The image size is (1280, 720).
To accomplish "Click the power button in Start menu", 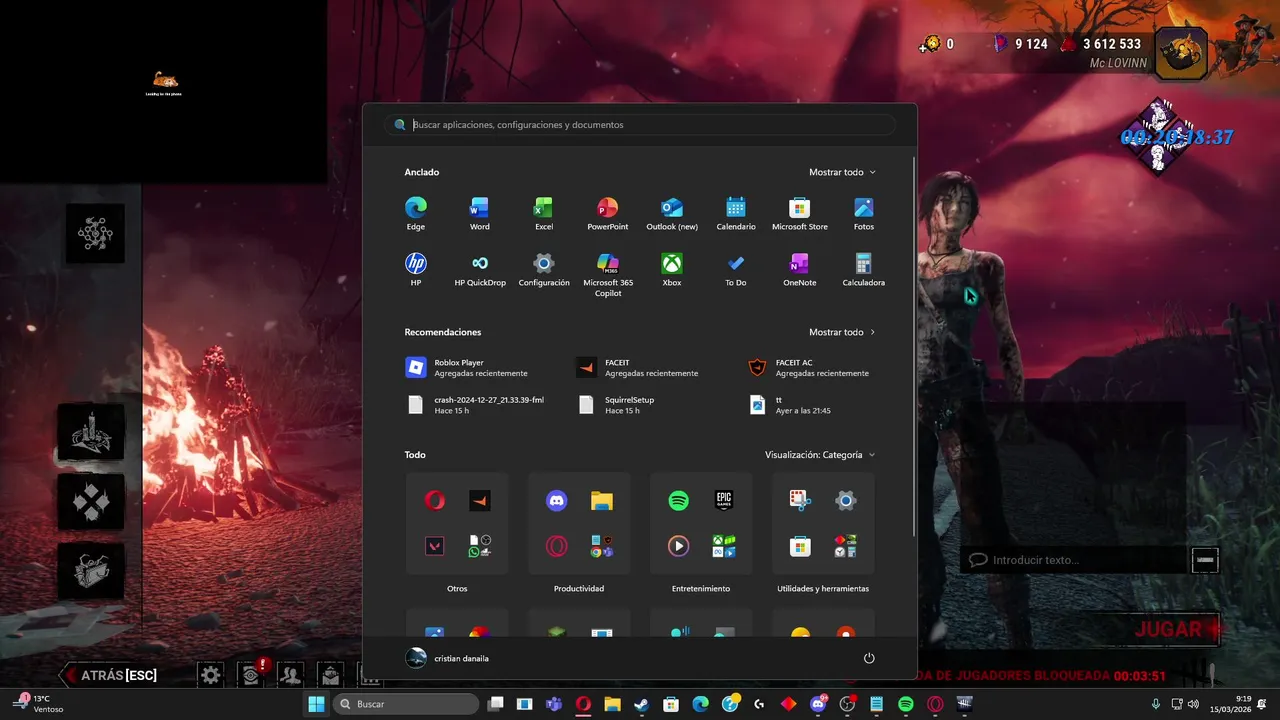I will click(x=869, y=658).
